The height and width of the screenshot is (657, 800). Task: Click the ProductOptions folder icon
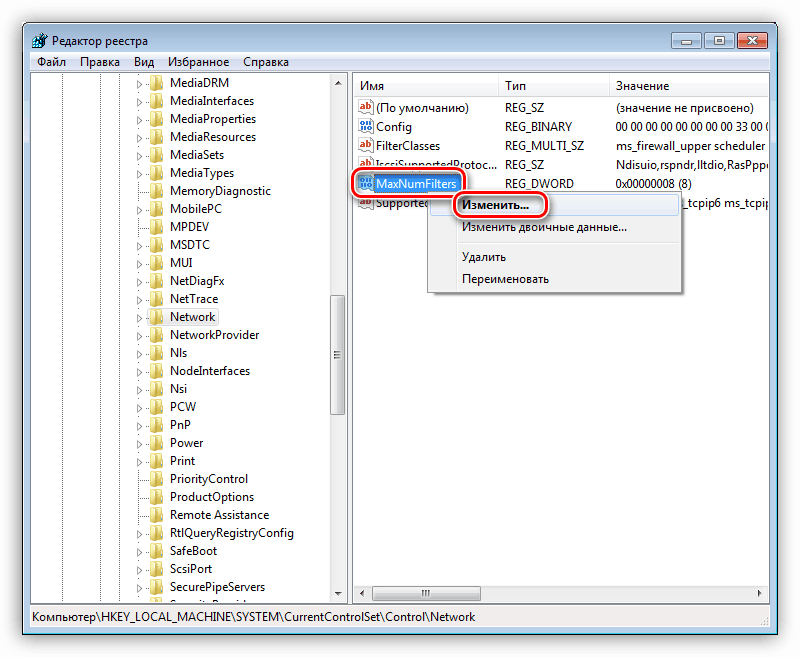(x=156, y=497)
